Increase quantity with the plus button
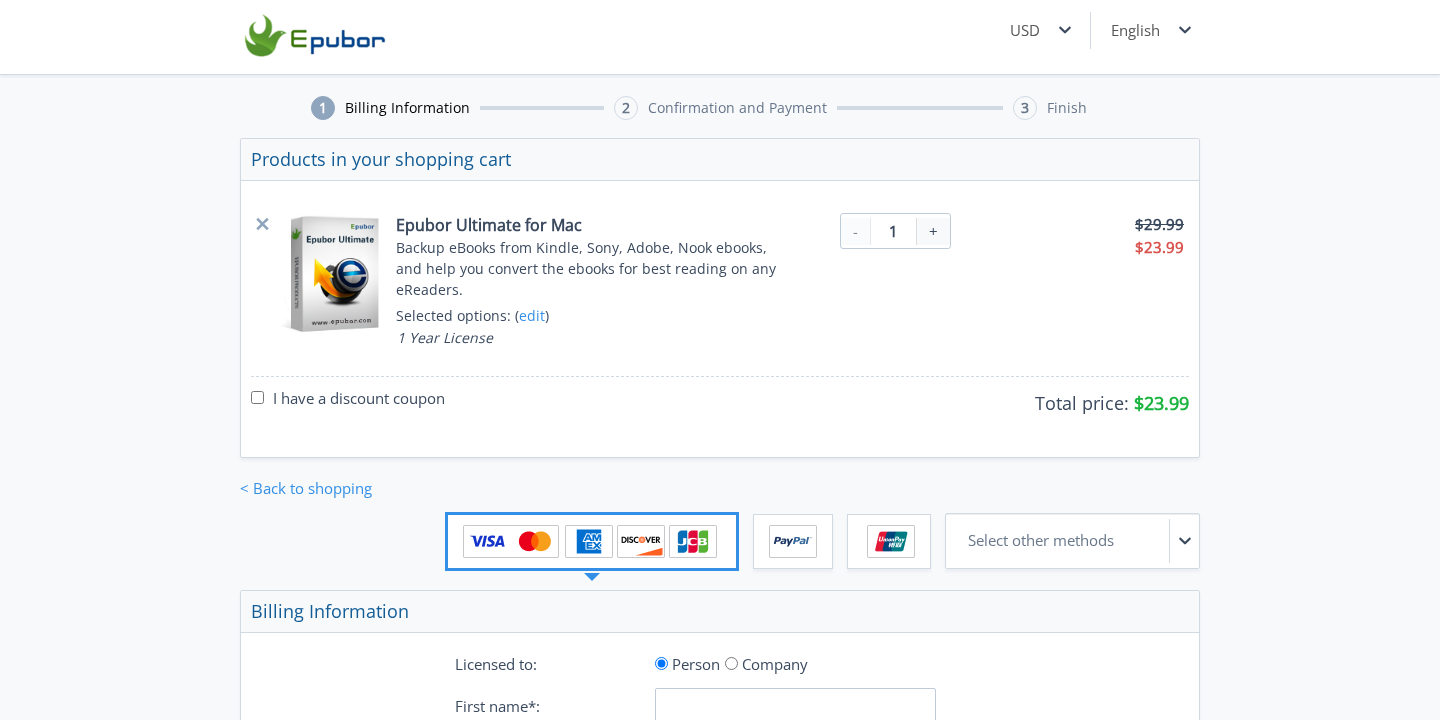 click(x=933, y=231)
